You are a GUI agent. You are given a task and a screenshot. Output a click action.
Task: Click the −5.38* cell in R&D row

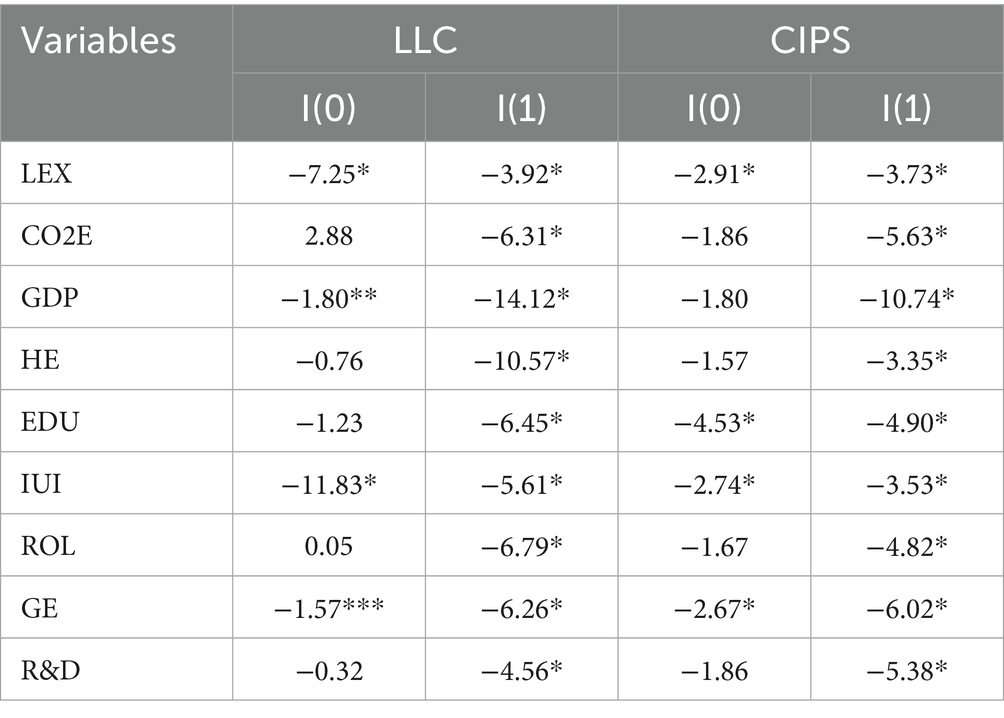907,671
